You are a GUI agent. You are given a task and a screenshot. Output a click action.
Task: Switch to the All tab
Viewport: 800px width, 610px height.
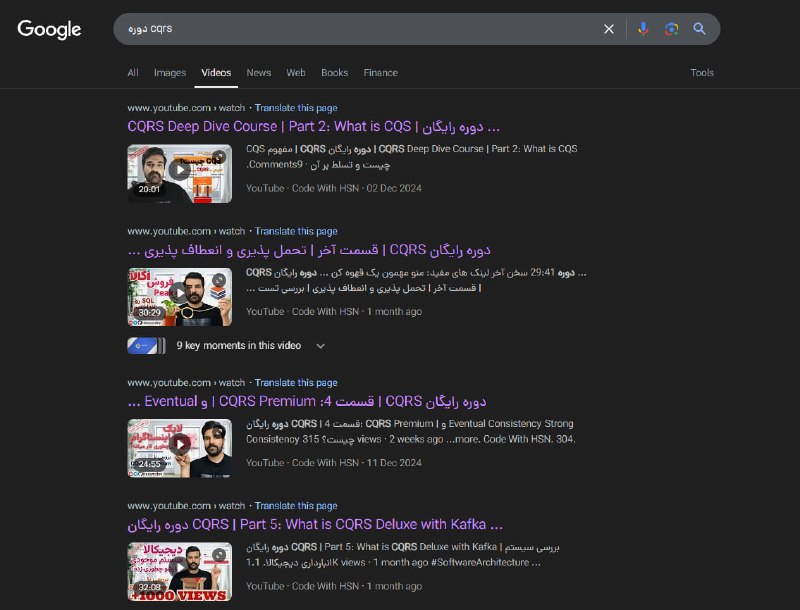point(133,72)
